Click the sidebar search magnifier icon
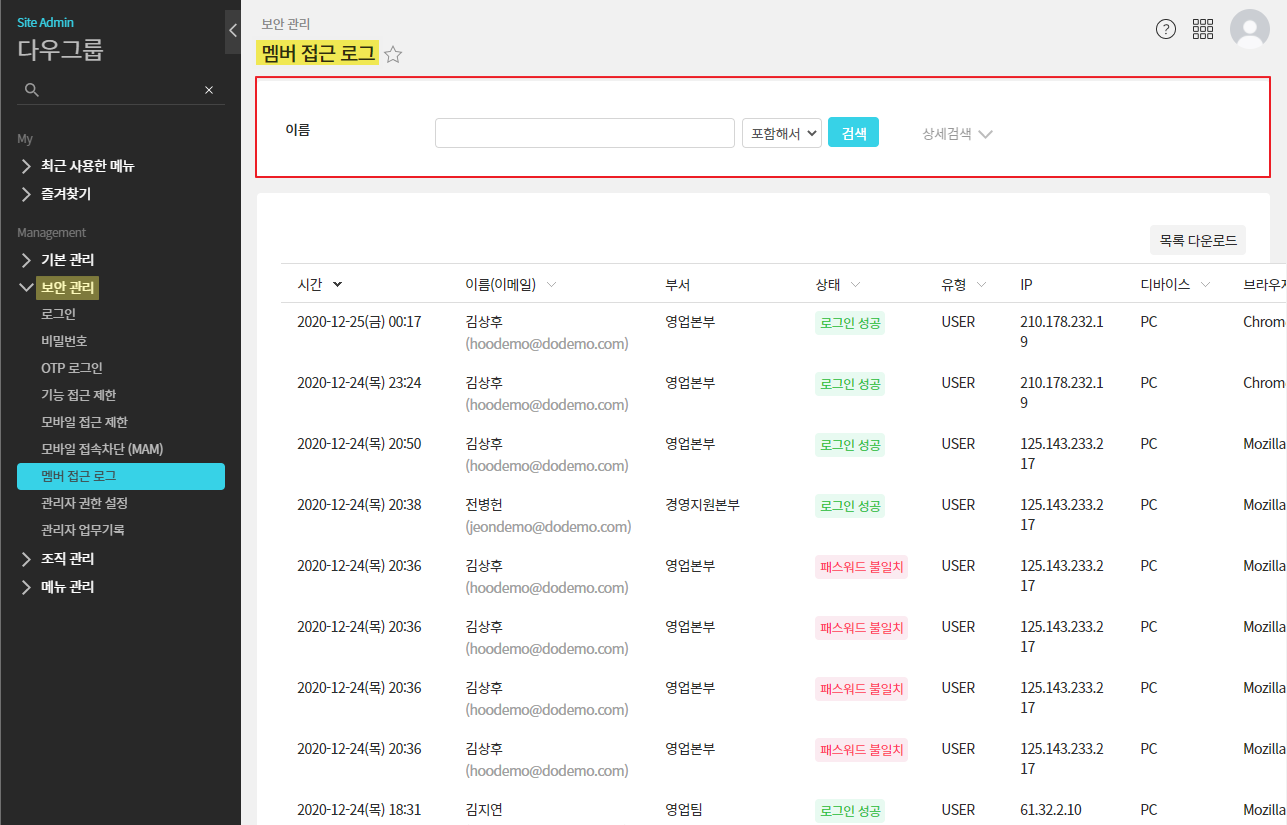 [x=32, y=90]
